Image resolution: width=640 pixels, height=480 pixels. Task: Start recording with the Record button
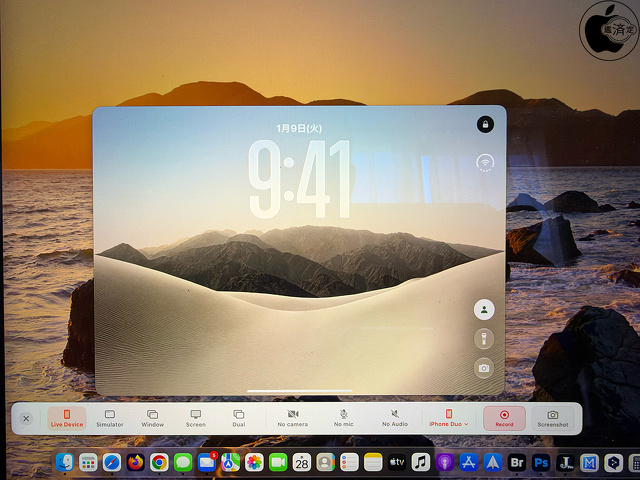pyautogui.click(x=504, y=418)
